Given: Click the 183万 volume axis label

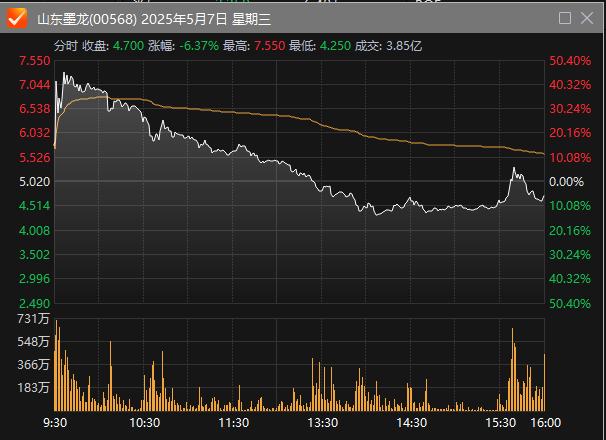Looking at the screenshot, I should [x=33, y=387].
